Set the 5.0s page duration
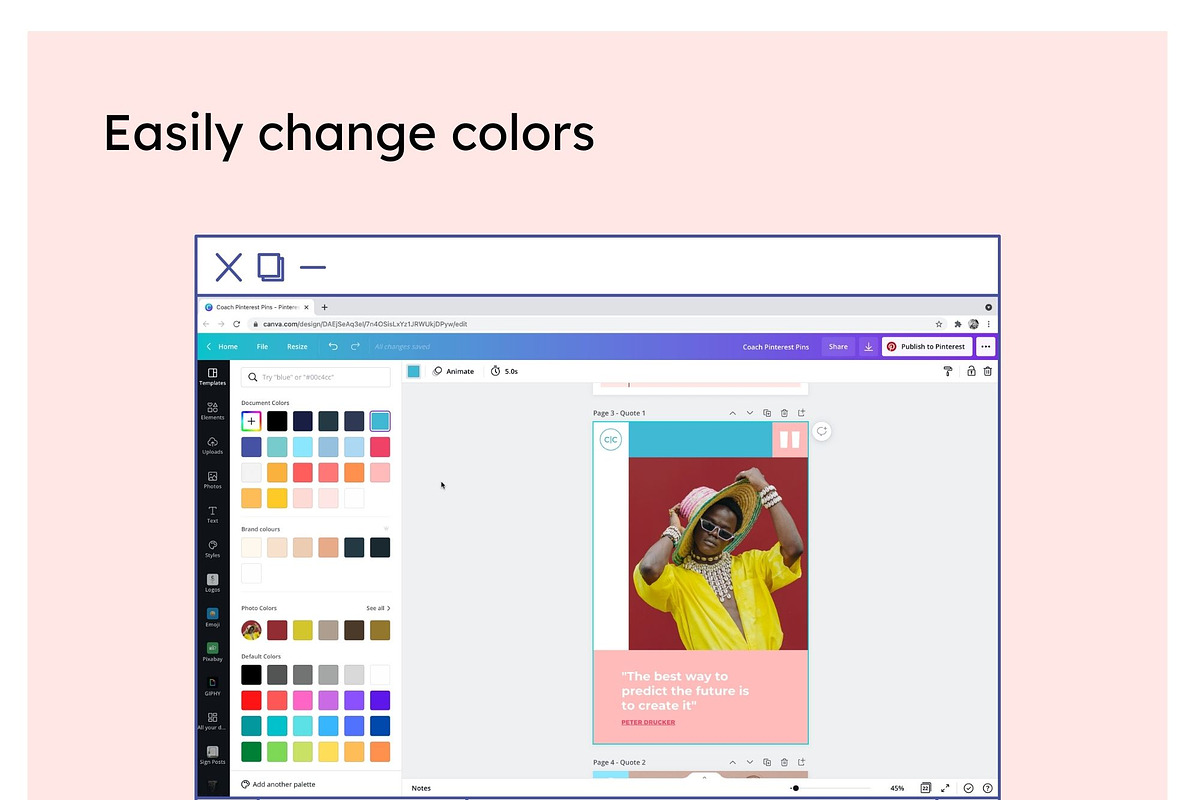 [504, 371]
